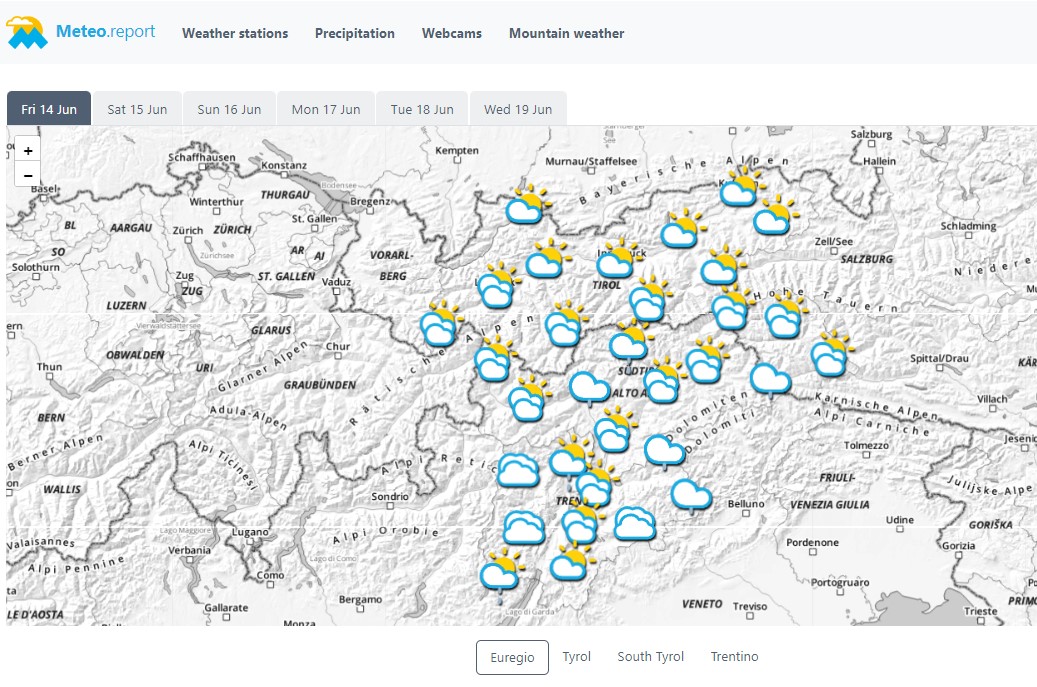
Task: Zoom out of the map
Action: point(28,175)
